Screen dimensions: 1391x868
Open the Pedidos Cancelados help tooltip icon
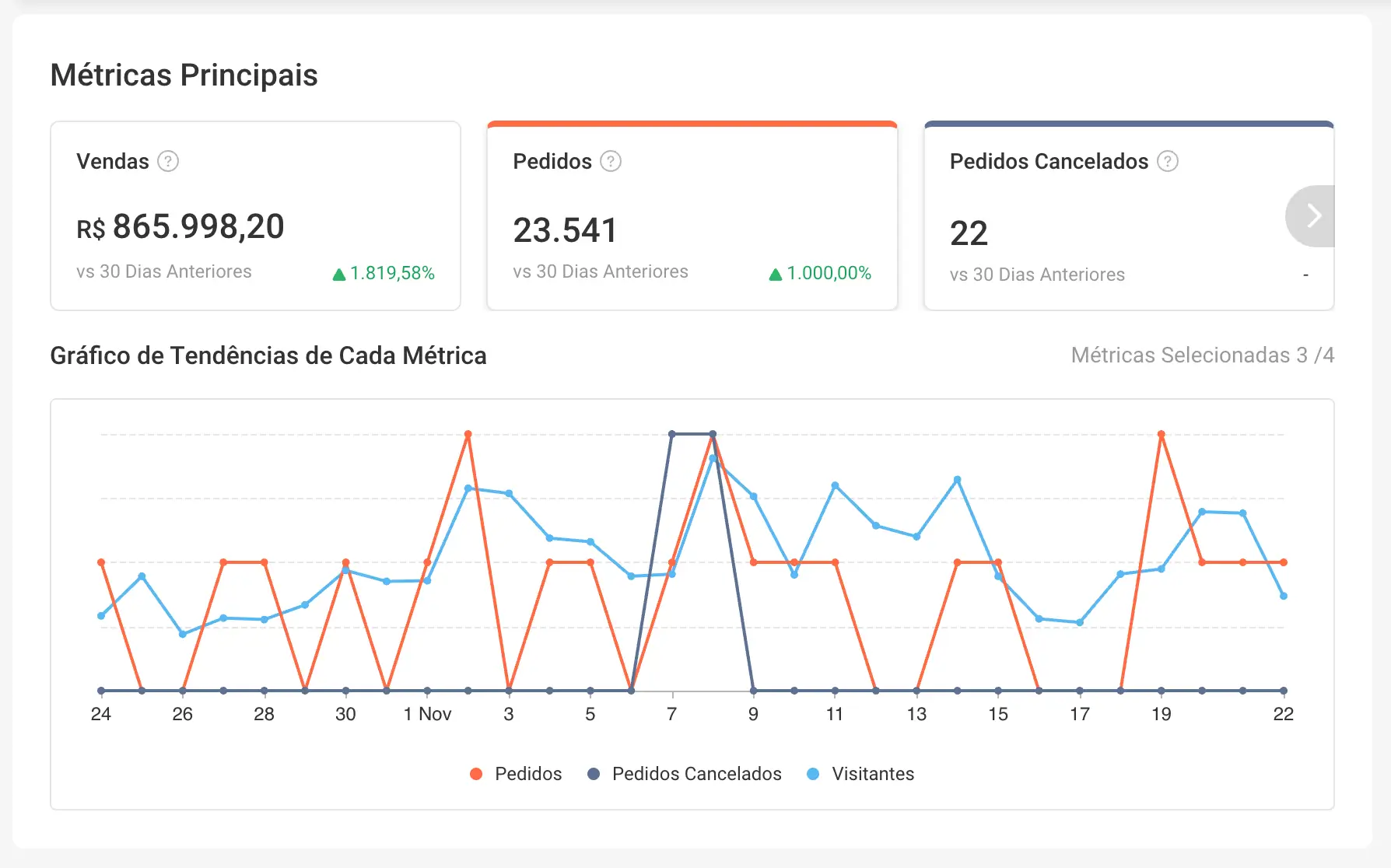[1167, 161]
